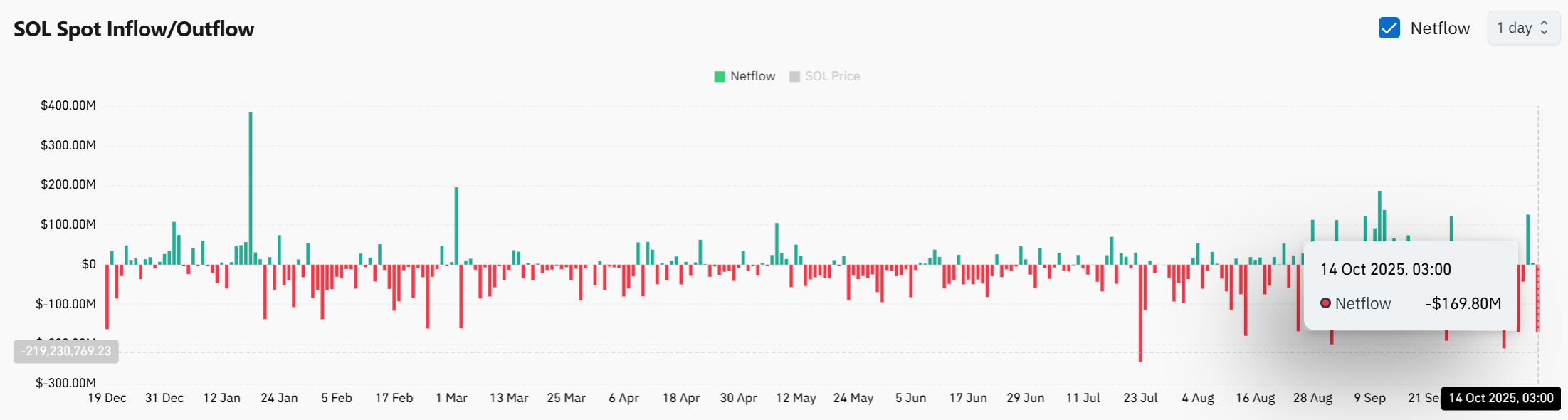Click the gray -219,230,769.23 crosshair label
This screenshot has width=1568, height=420.
[x=66, y=352]
